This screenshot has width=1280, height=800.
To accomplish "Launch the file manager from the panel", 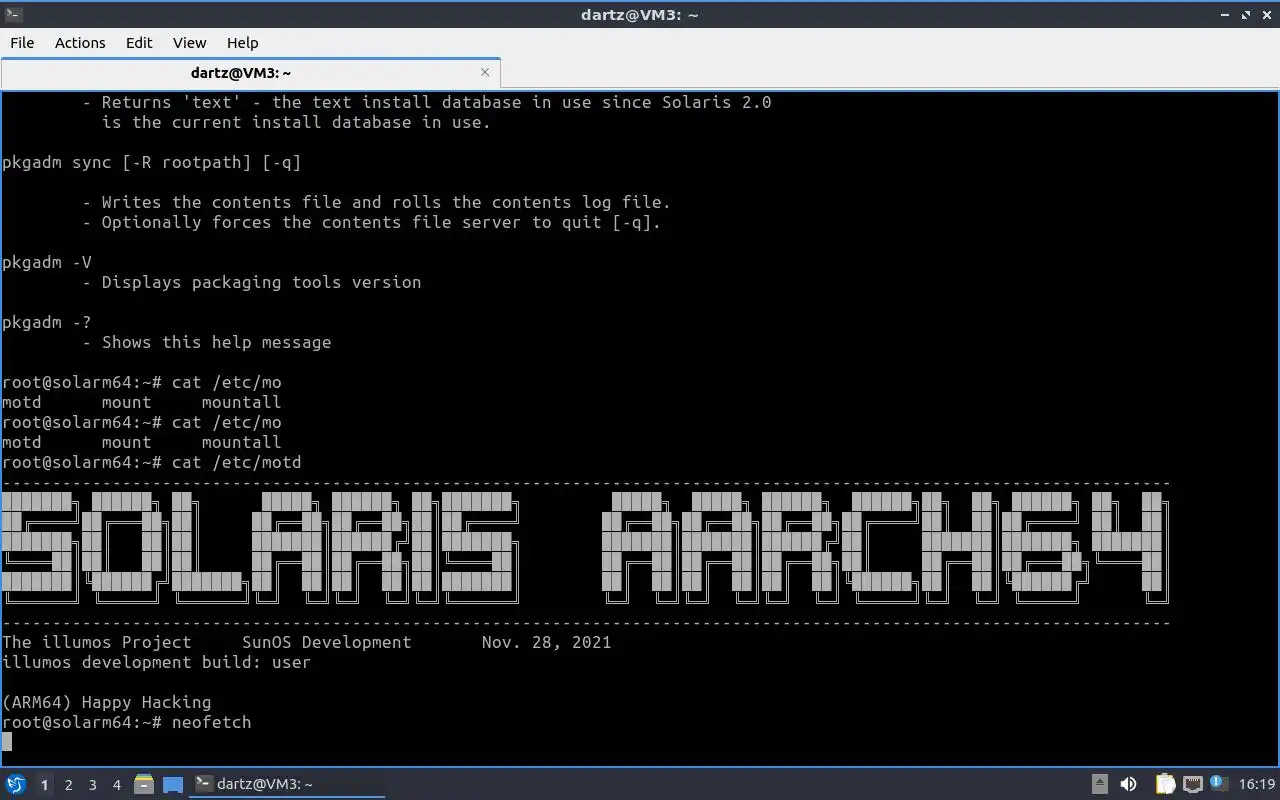I will 143,784.
